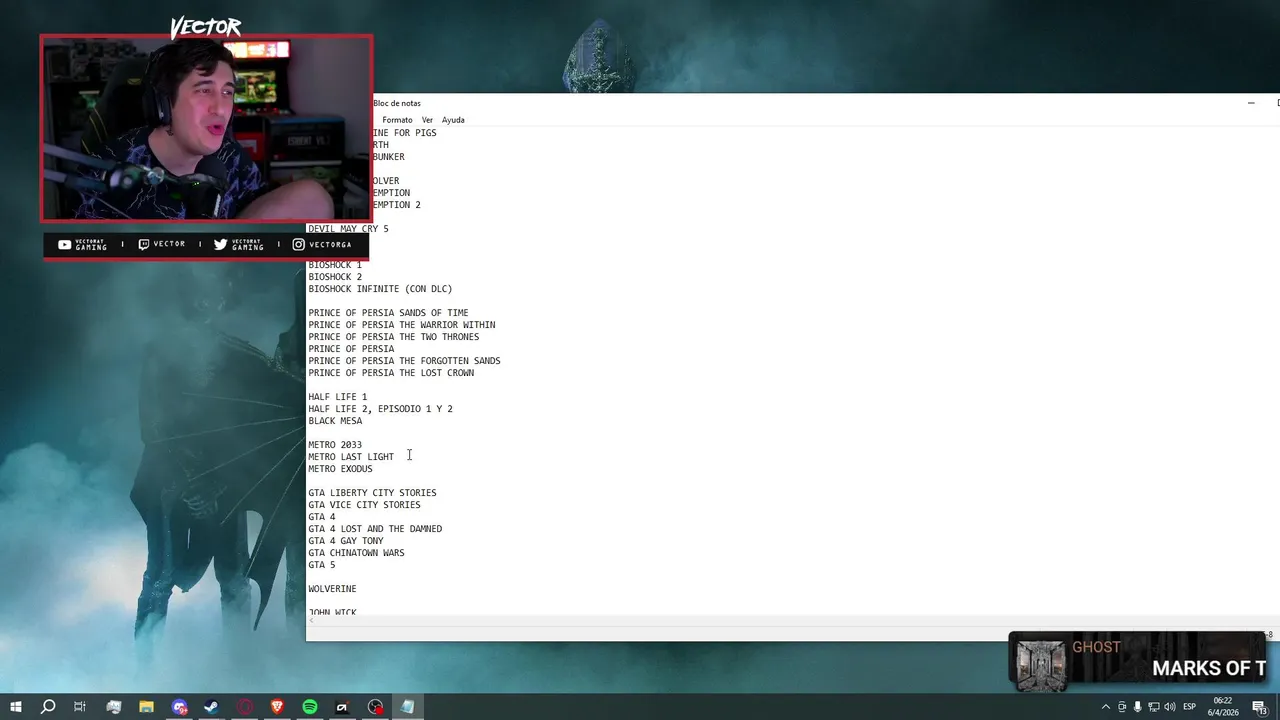1280x720 pixels.
Task: Click the line HALF LIFE 1
Action: coord(337,397)
